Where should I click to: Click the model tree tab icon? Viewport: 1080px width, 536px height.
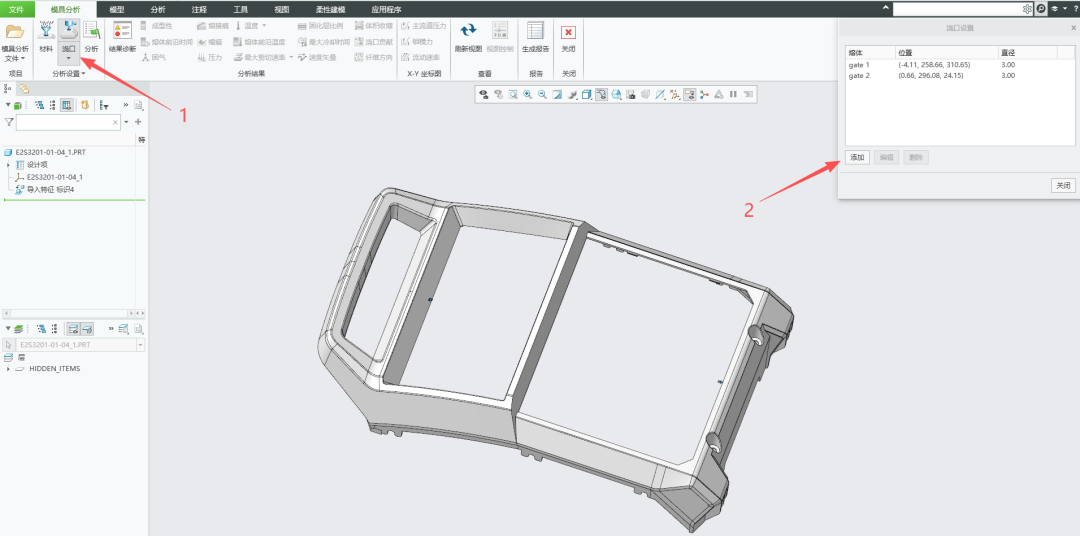pos(8,88)
